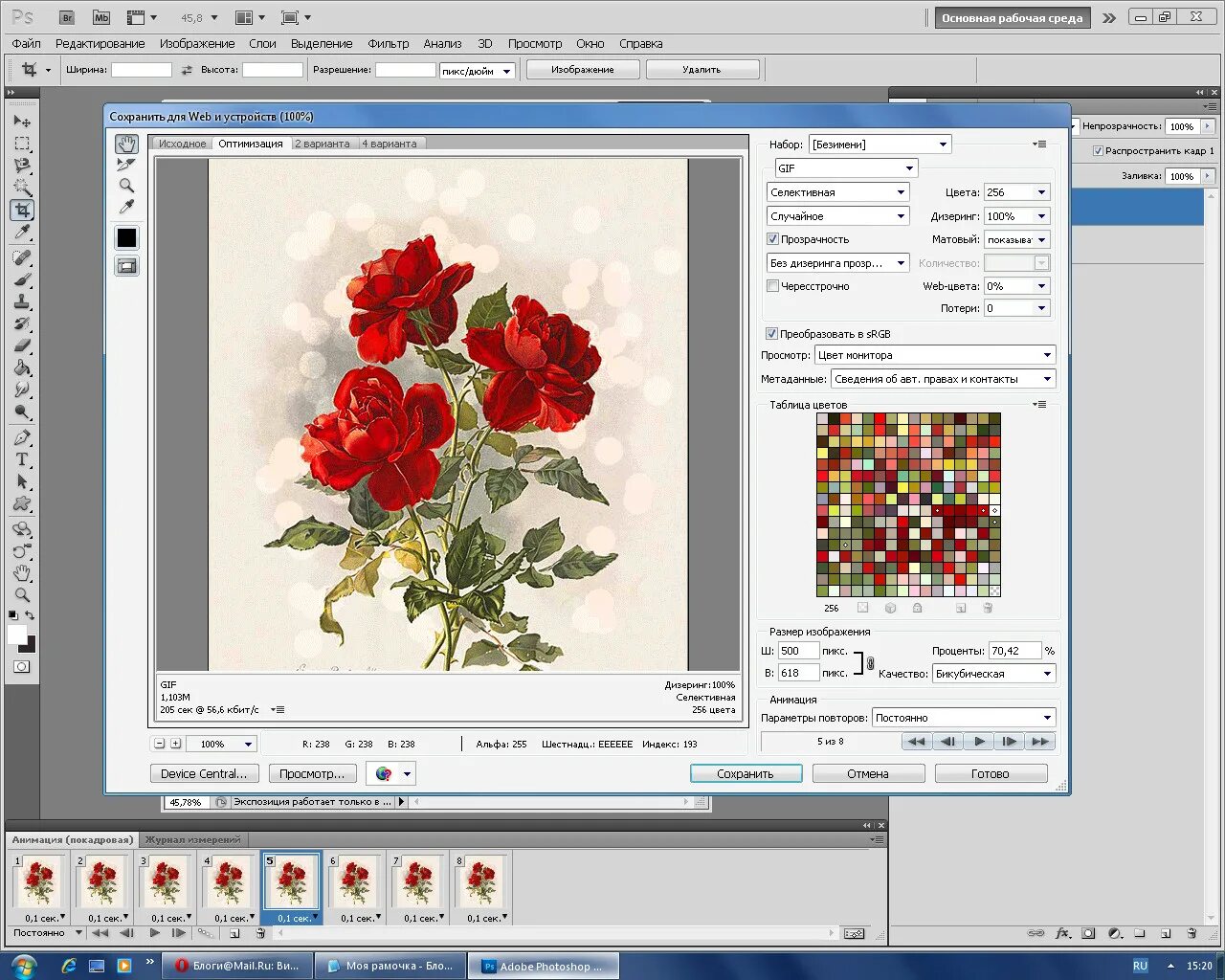Click the Ш width field showing 500
The height and width of the screenshot is (980, 1225).
coord(798,651)
